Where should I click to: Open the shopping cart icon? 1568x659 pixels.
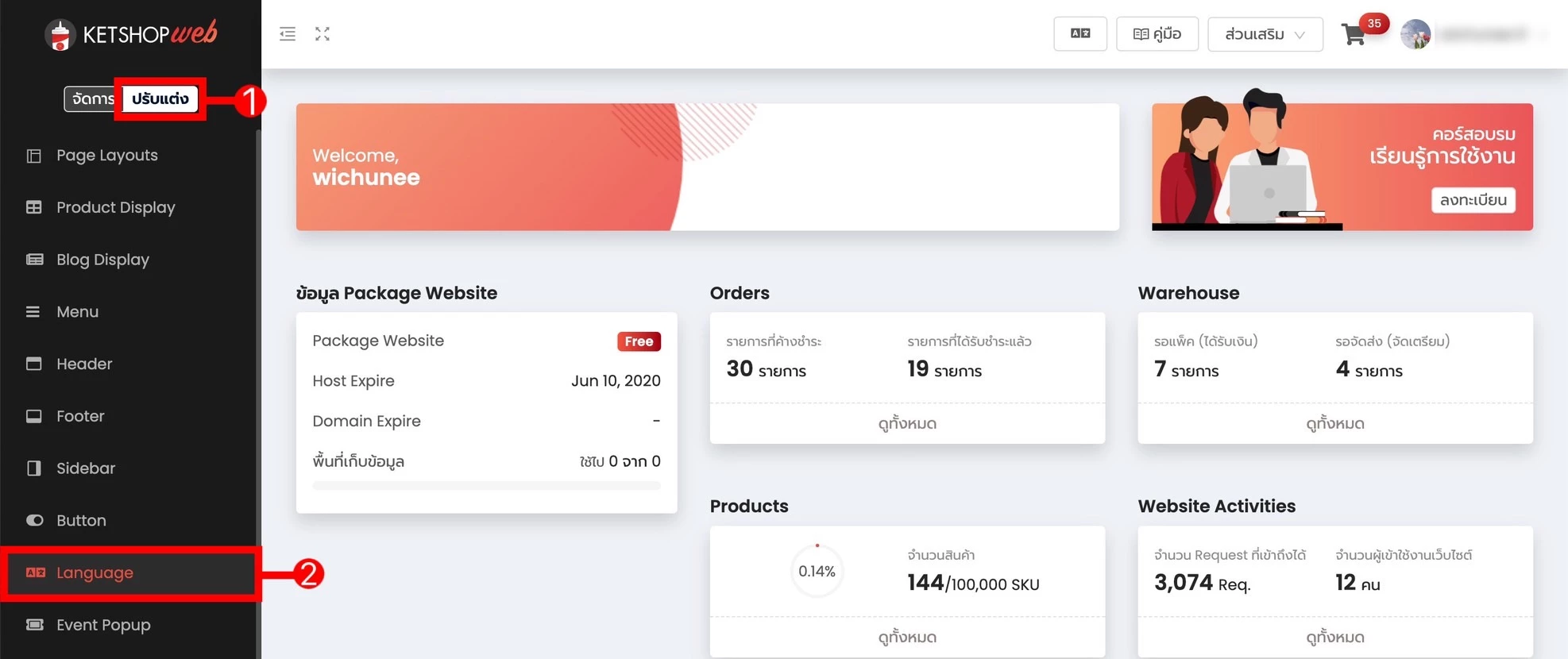tap(1354, 35)
